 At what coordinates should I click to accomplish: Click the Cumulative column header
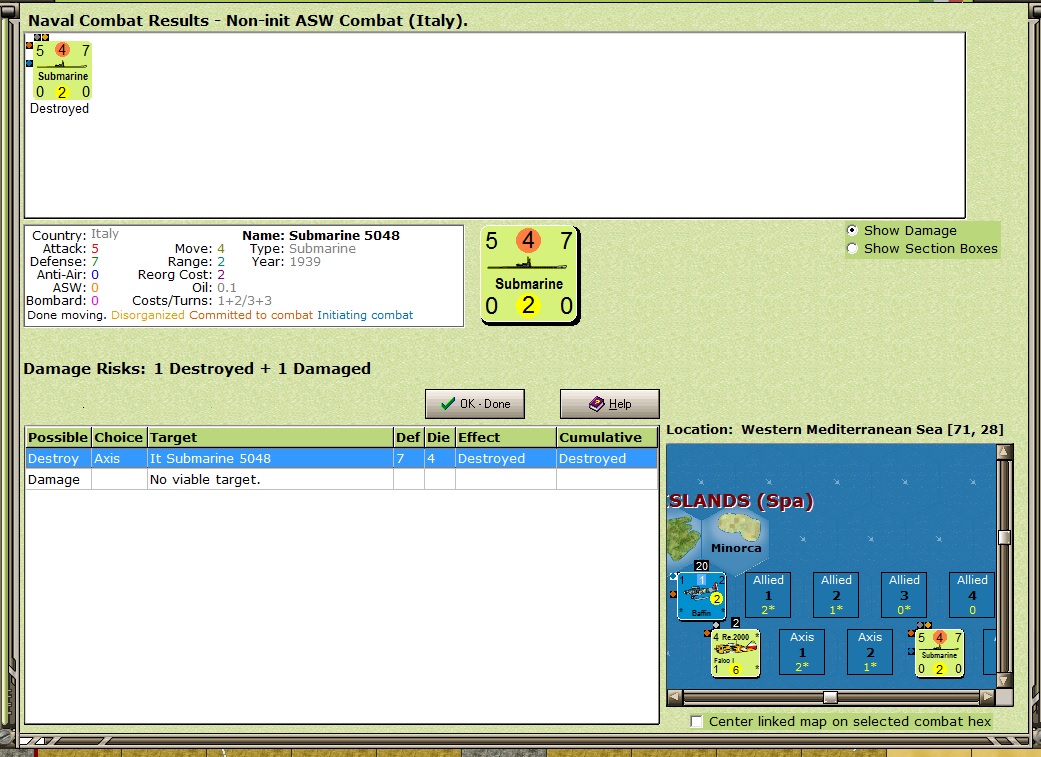pyautogui.click(x=607, y=437)
